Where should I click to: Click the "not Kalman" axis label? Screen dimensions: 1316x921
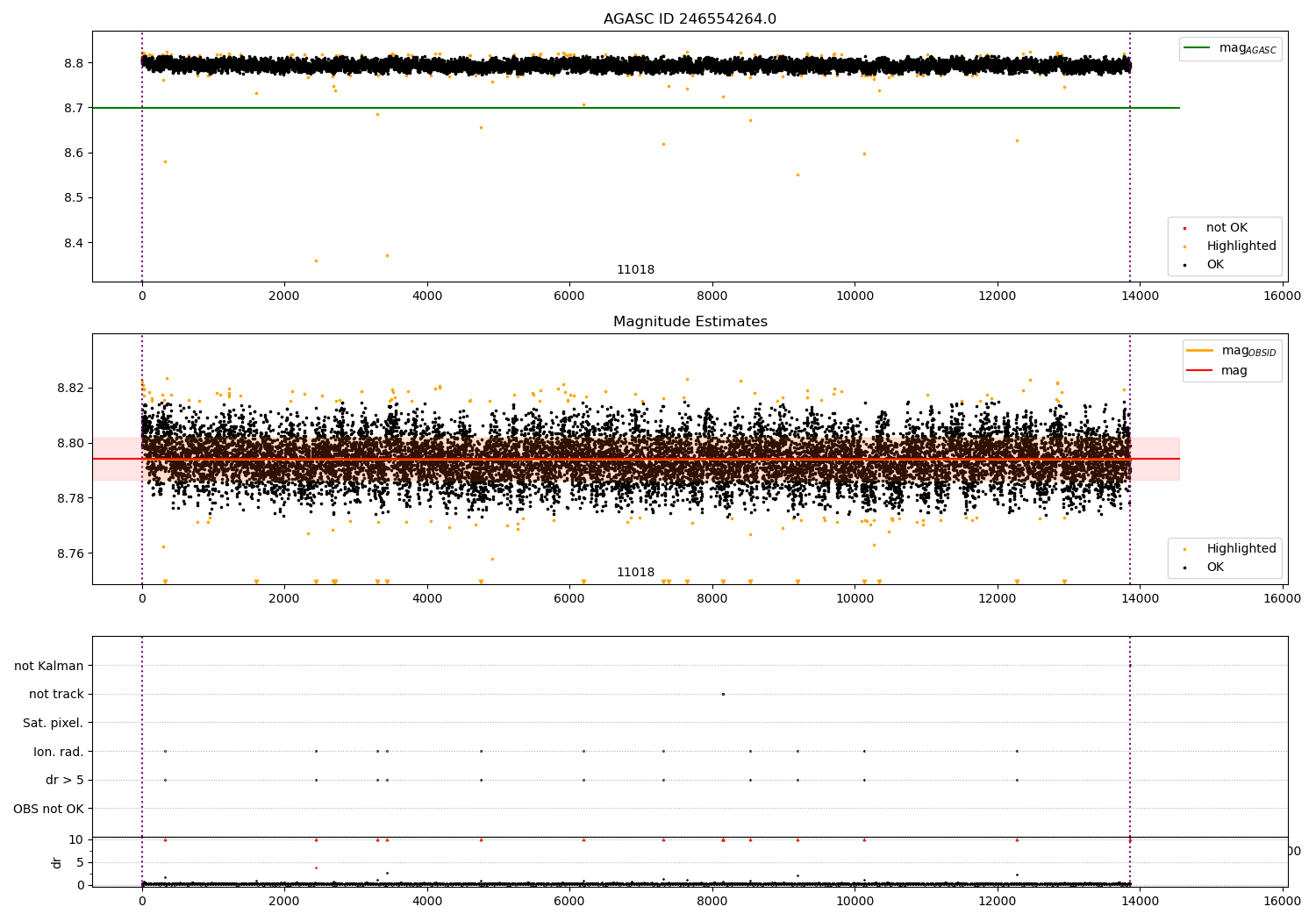pyautogui.click(x=49, y=666)
